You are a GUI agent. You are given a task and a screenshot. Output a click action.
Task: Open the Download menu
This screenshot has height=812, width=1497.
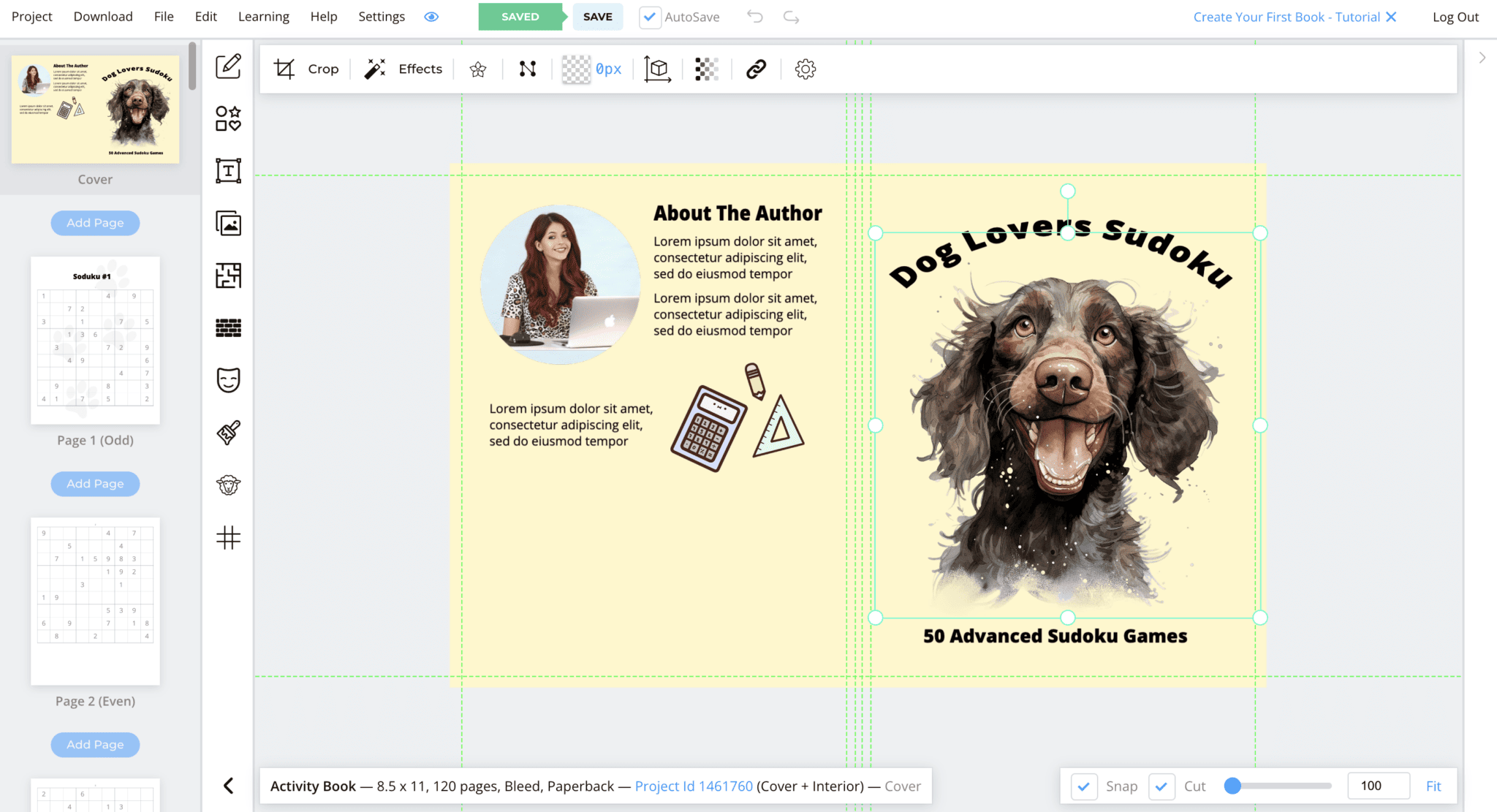pos(102,16)
